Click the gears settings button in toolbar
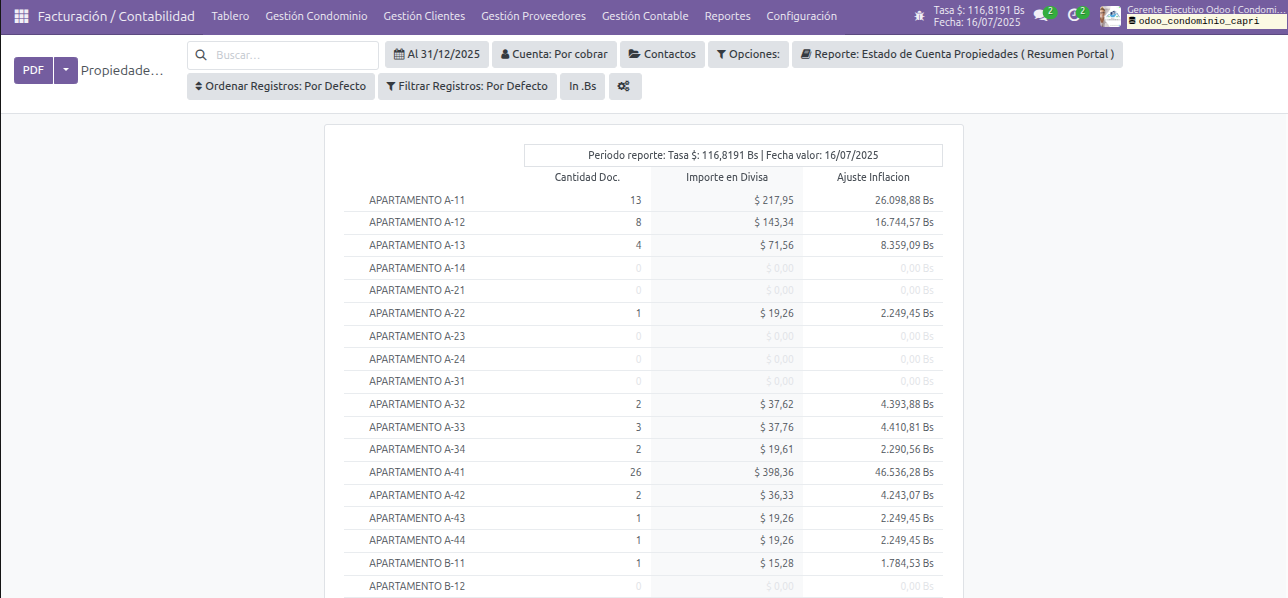Image resolution: width=1288 pixels, height=598 pixels. pyautogui.click(x=623, y=87)
